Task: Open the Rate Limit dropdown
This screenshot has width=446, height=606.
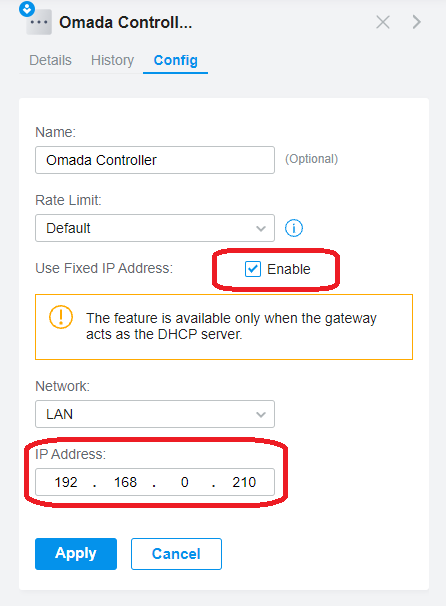Action: point(155,228)
